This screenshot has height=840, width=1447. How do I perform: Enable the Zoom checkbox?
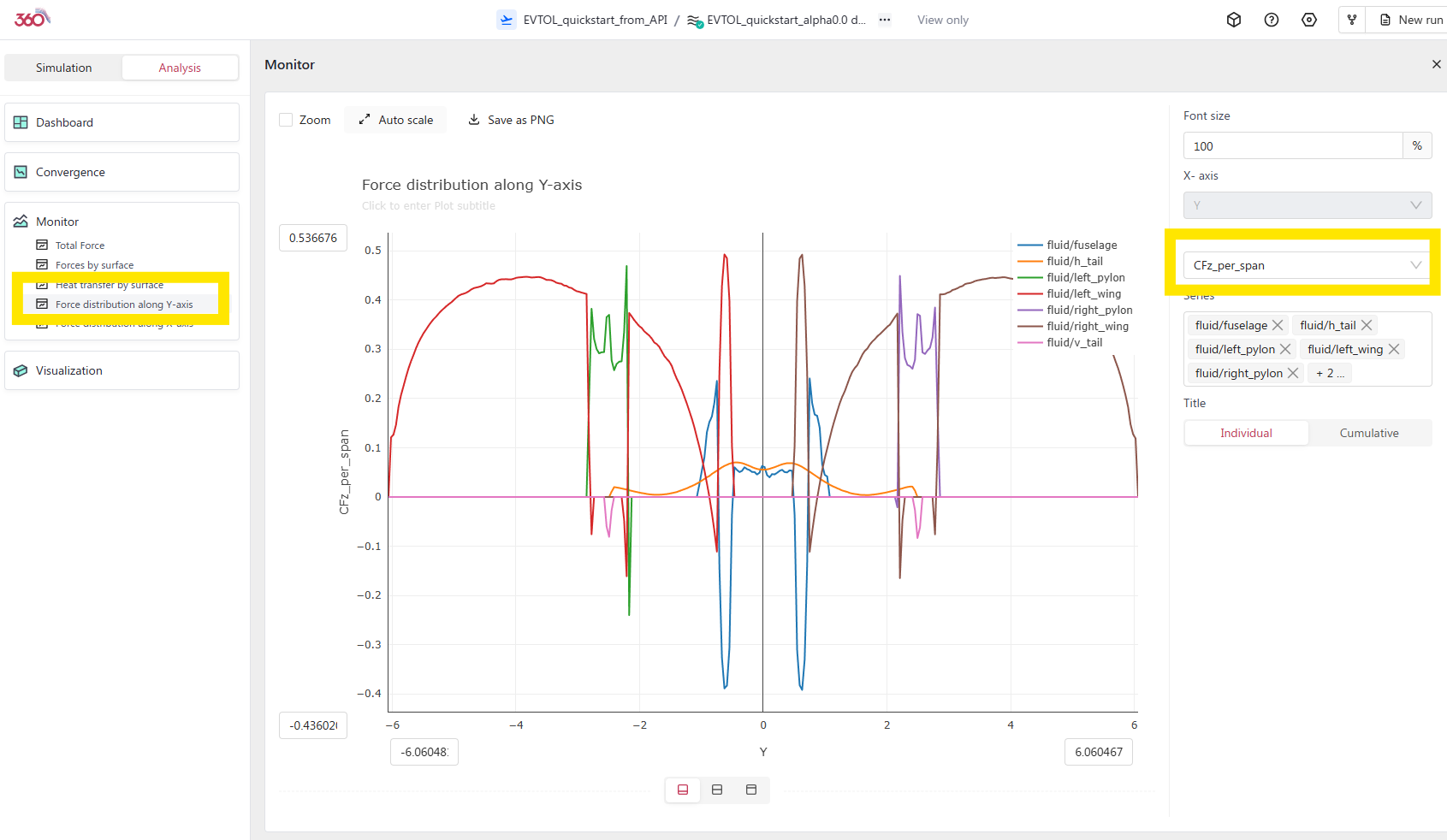(x=287, y=120)
